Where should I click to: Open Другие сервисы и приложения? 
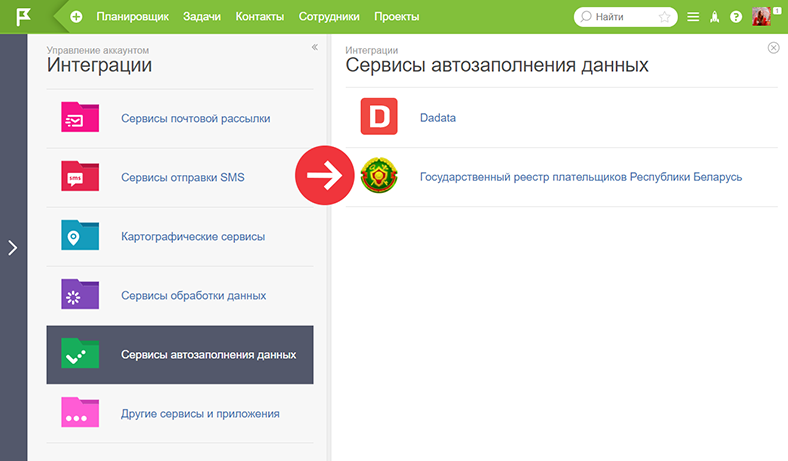200,414
